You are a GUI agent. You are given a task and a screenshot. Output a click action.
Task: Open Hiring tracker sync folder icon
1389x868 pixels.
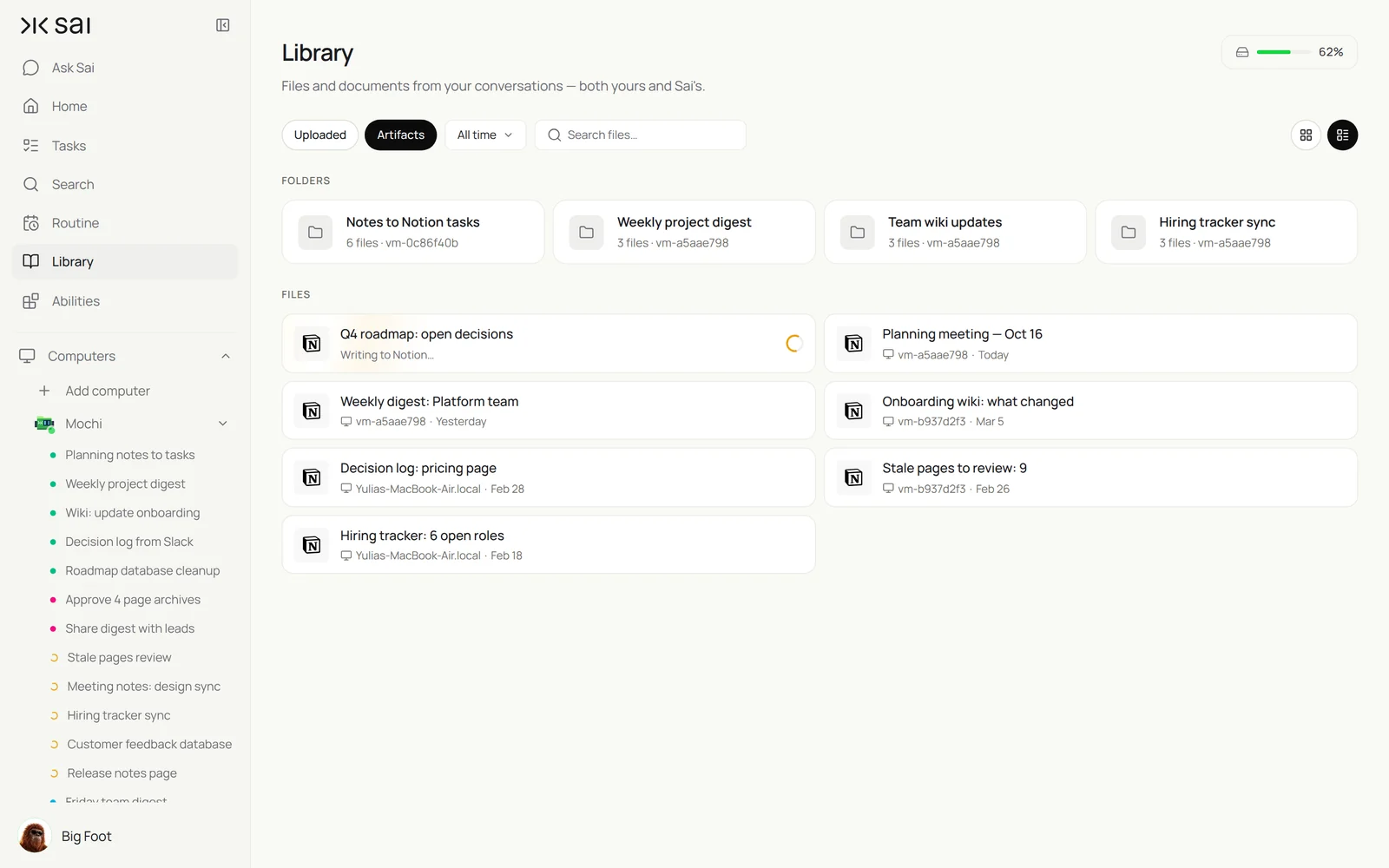(1128, 232)
